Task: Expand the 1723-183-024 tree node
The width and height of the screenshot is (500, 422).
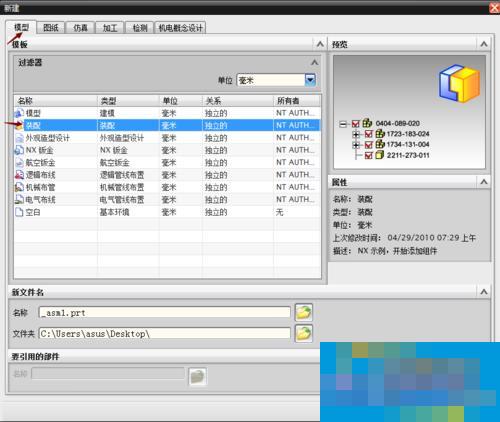Action: 356,134
